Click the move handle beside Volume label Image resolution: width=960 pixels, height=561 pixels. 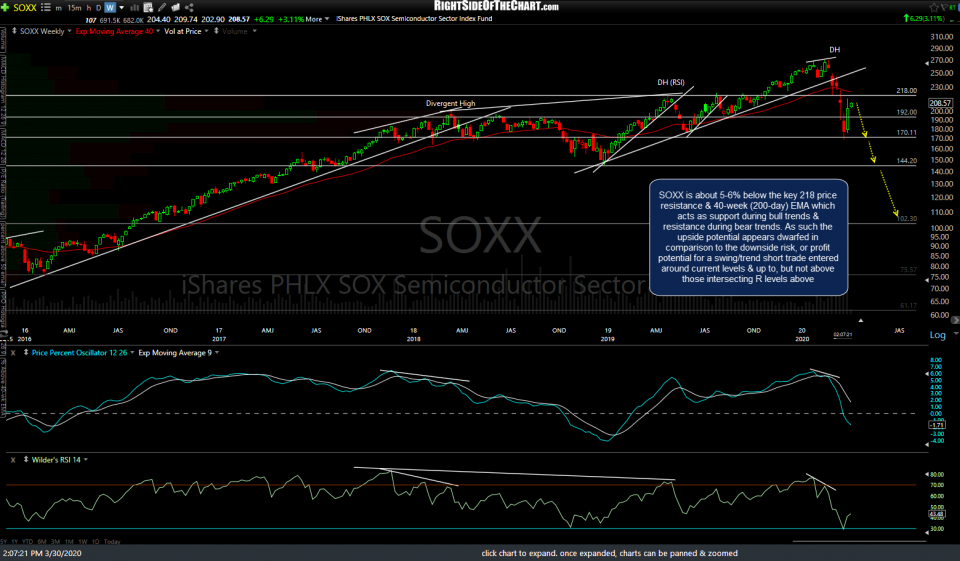tap(216, 31)
